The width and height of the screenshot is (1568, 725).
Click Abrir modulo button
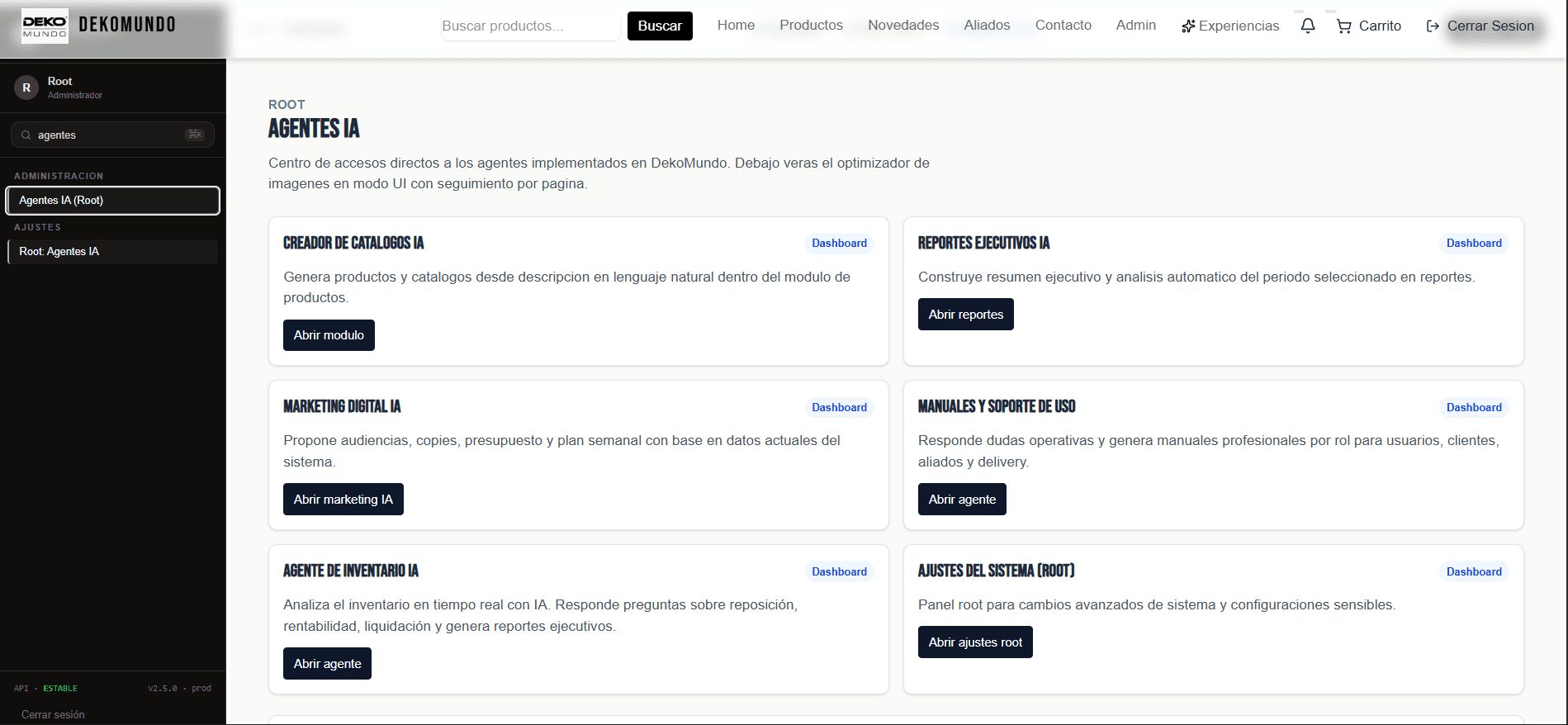329,335
